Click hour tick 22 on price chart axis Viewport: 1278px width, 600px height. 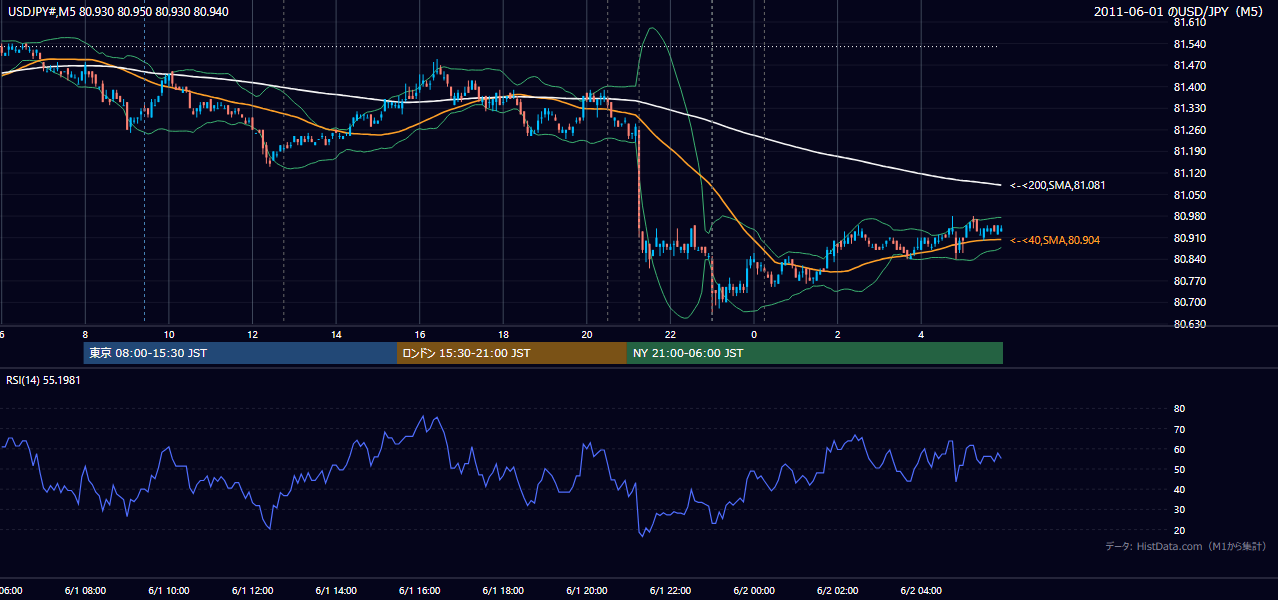click(x=670, y=335)
